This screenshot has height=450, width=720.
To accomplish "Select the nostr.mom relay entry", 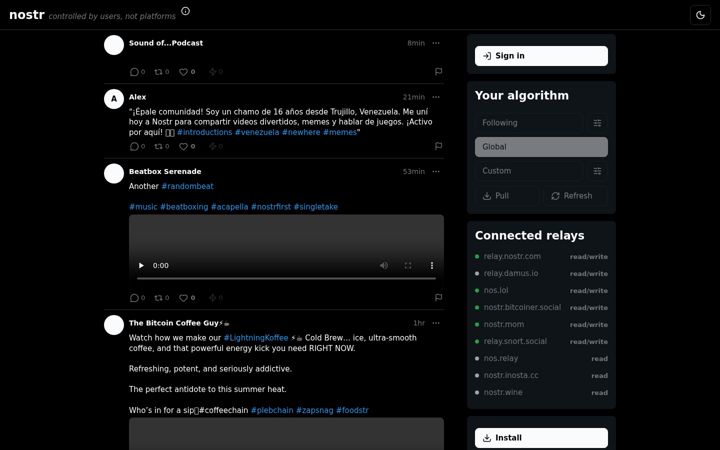I will (541, 325).
